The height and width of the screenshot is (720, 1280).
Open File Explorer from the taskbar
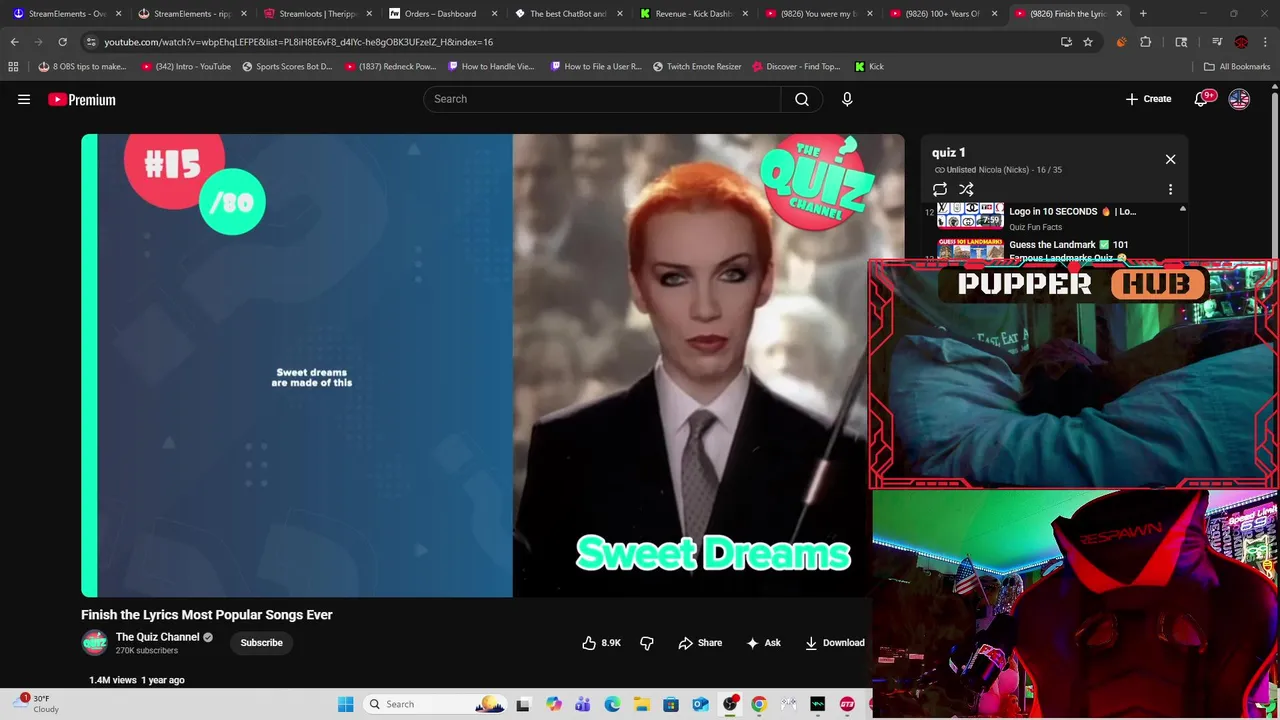pyautogui.click(x=641, y=704)
